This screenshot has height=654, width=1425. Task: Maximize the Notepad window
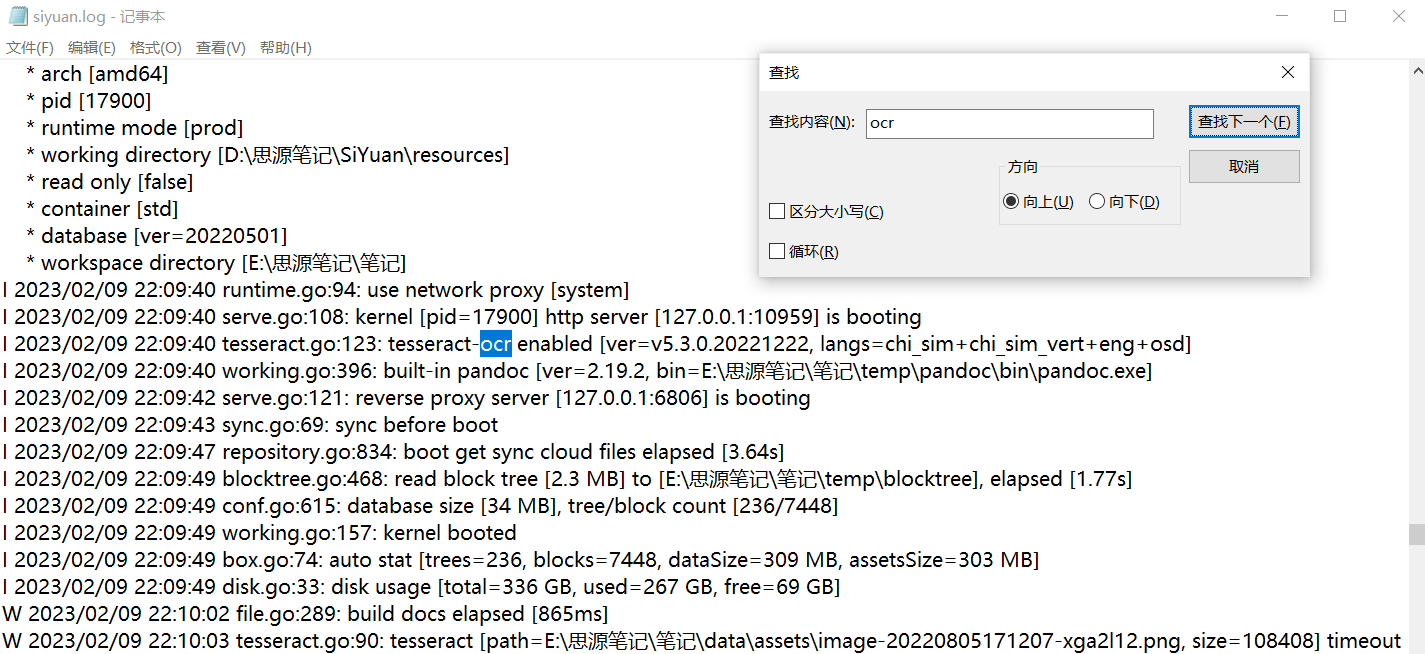tap(1340, 16)
